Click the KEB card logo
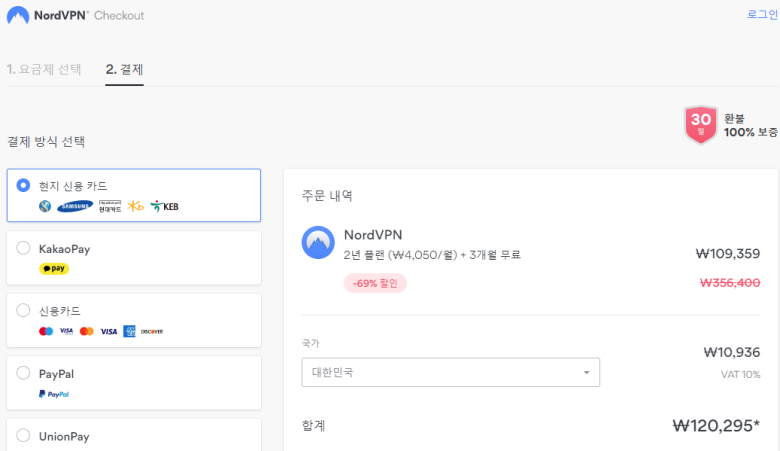 pyautogui.click(x=165, y=206)
